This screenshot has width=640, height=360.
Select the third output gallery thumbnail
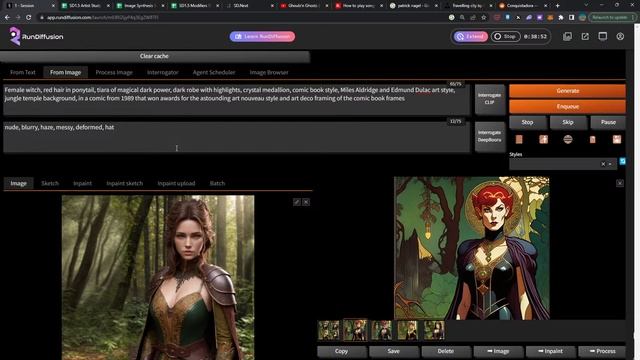pos(382,330)
